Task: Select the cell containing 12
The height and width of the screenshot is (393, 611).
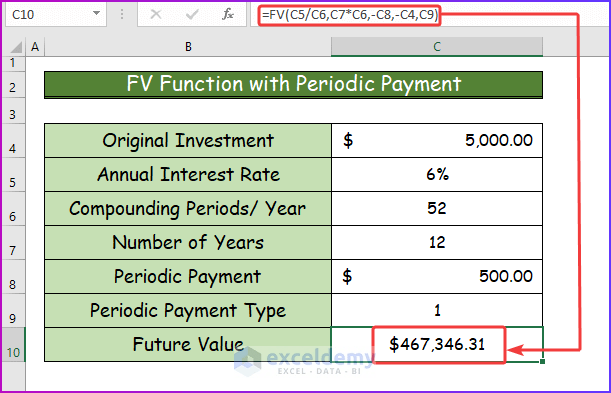Action: point(437,242)
